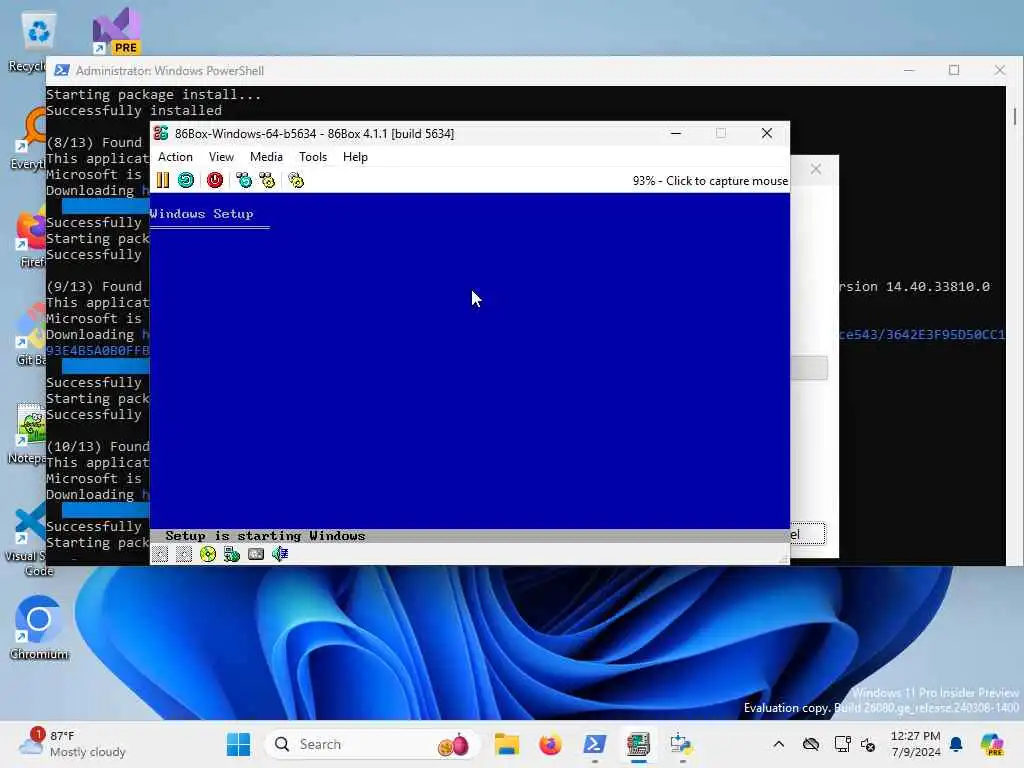Open the 86Box View menu

point(221,157)
